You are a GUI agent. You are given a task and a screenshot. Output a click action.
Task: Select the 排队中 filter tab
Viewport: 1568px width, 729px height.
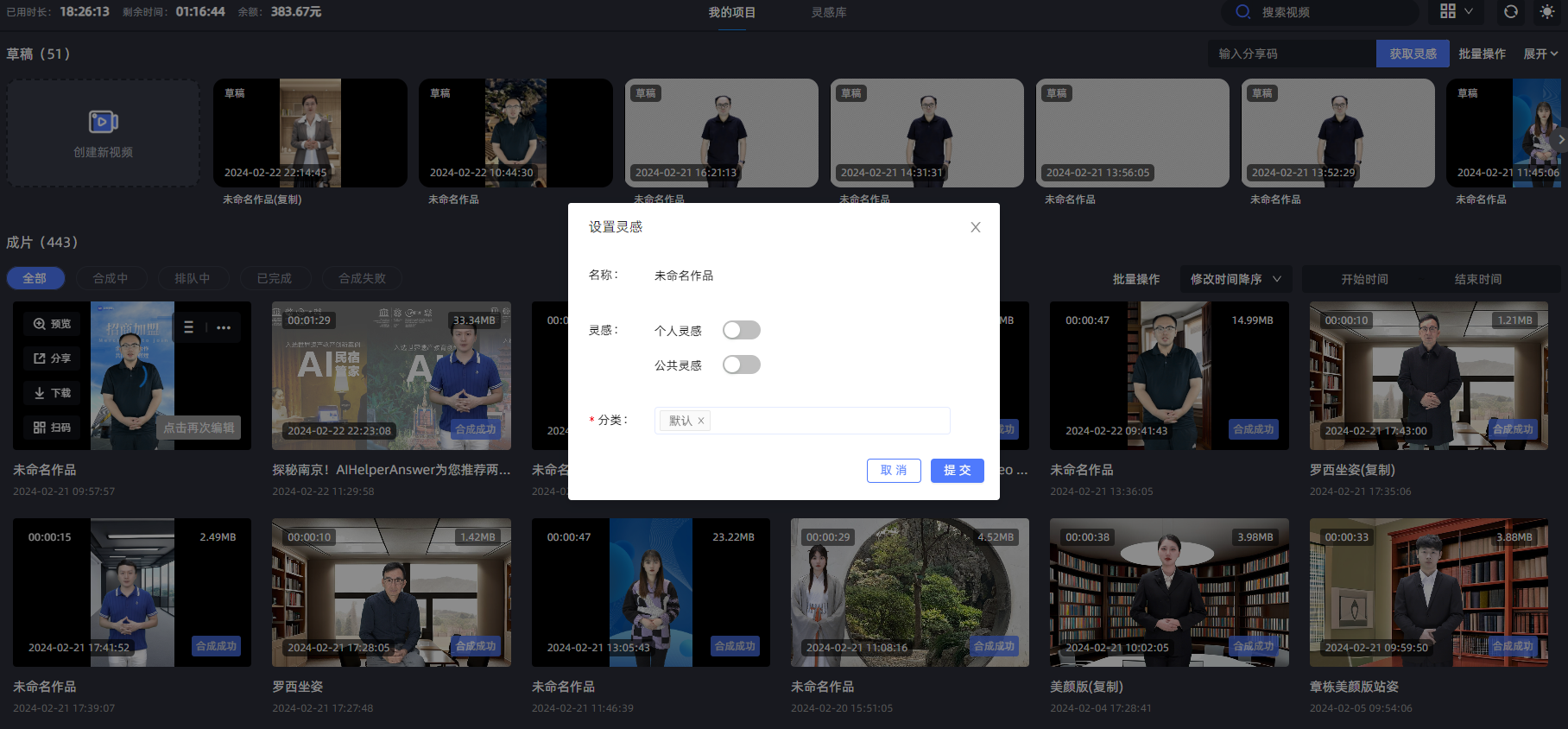(x=193, y=278)
